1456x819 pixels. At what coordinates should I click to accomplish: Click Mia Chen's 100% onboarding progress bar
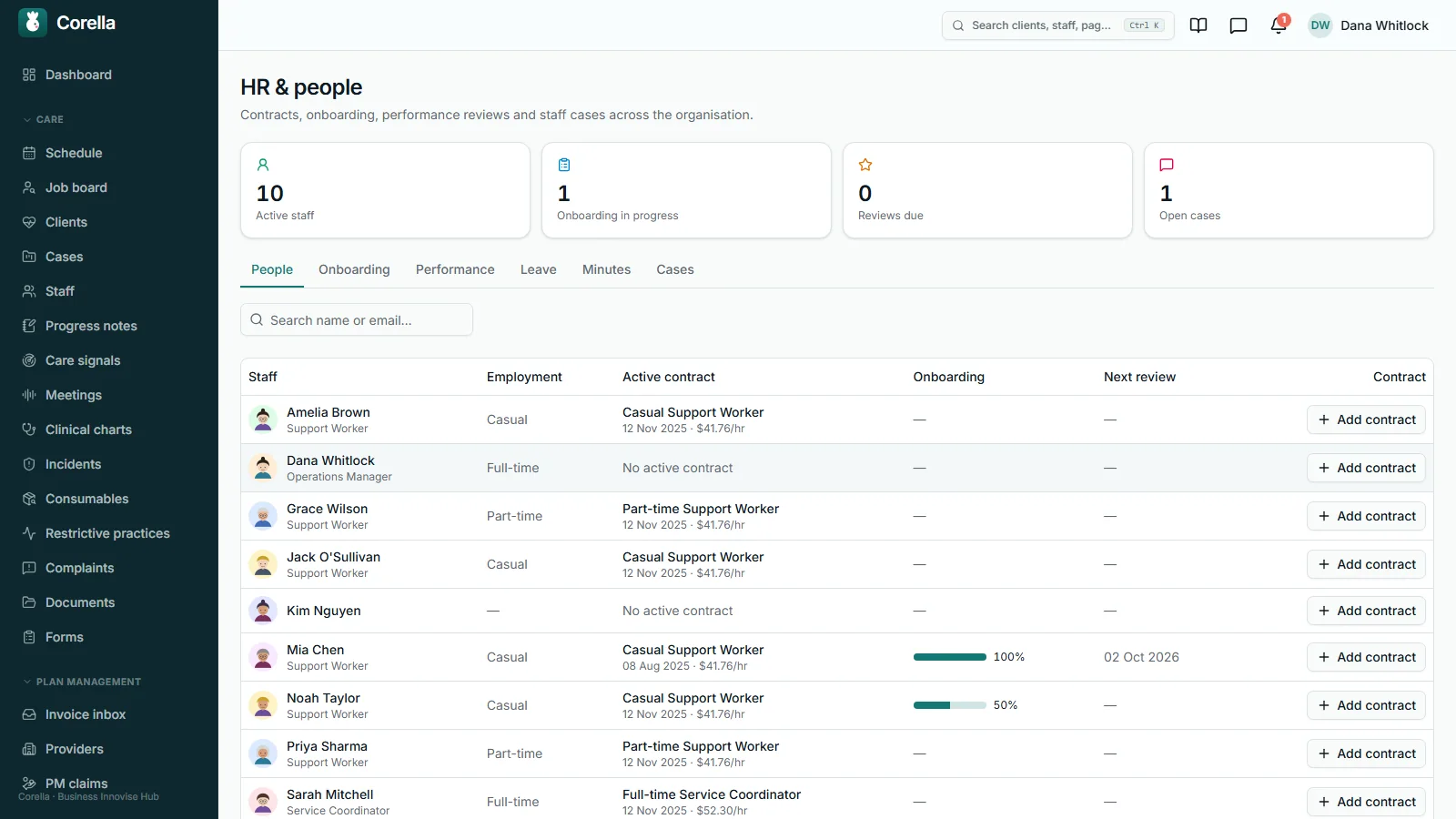pyautogui.click(x=950, y=657)
